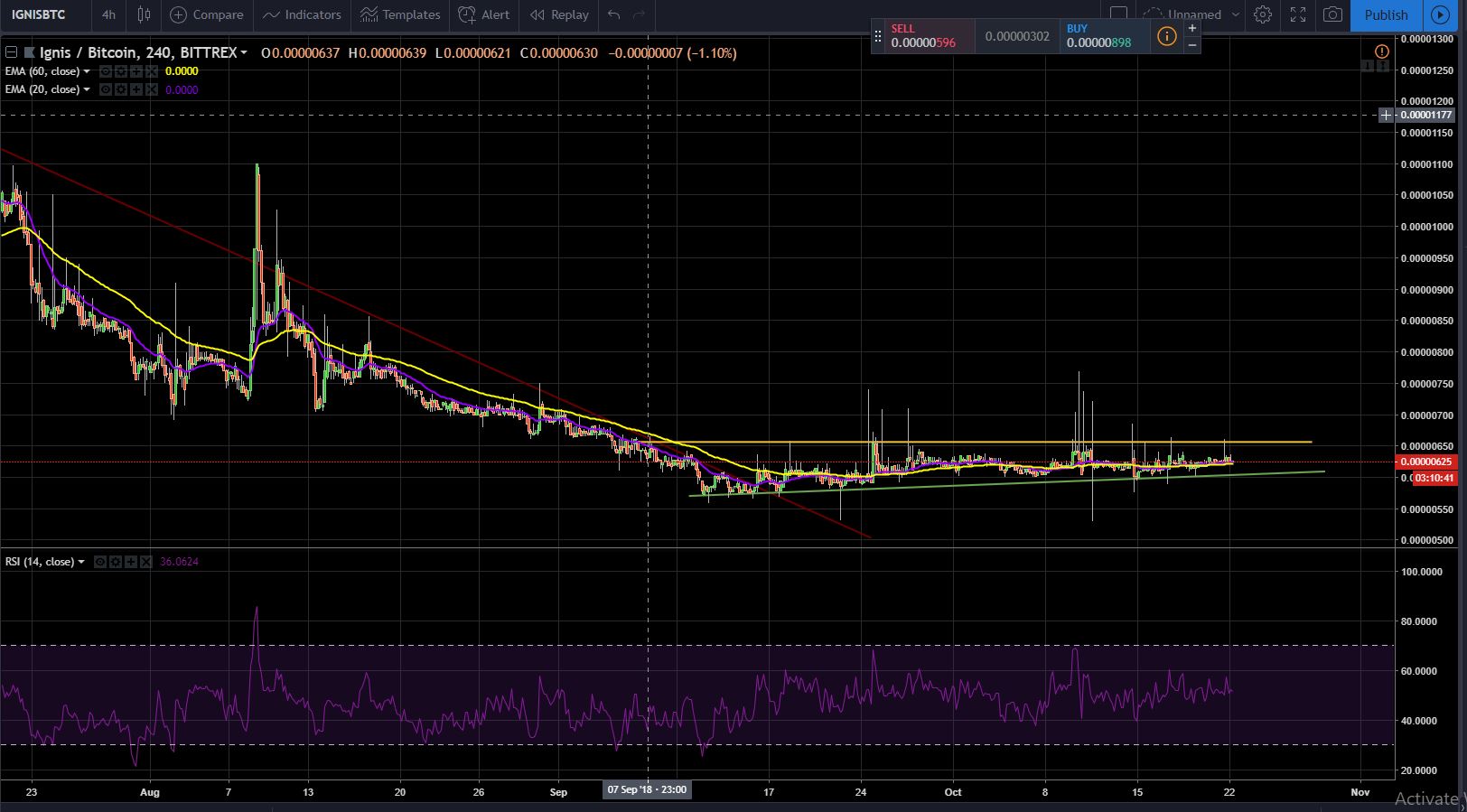Select the layout square icon
The image size is (1467, 812).
[x=1118, y=14]
